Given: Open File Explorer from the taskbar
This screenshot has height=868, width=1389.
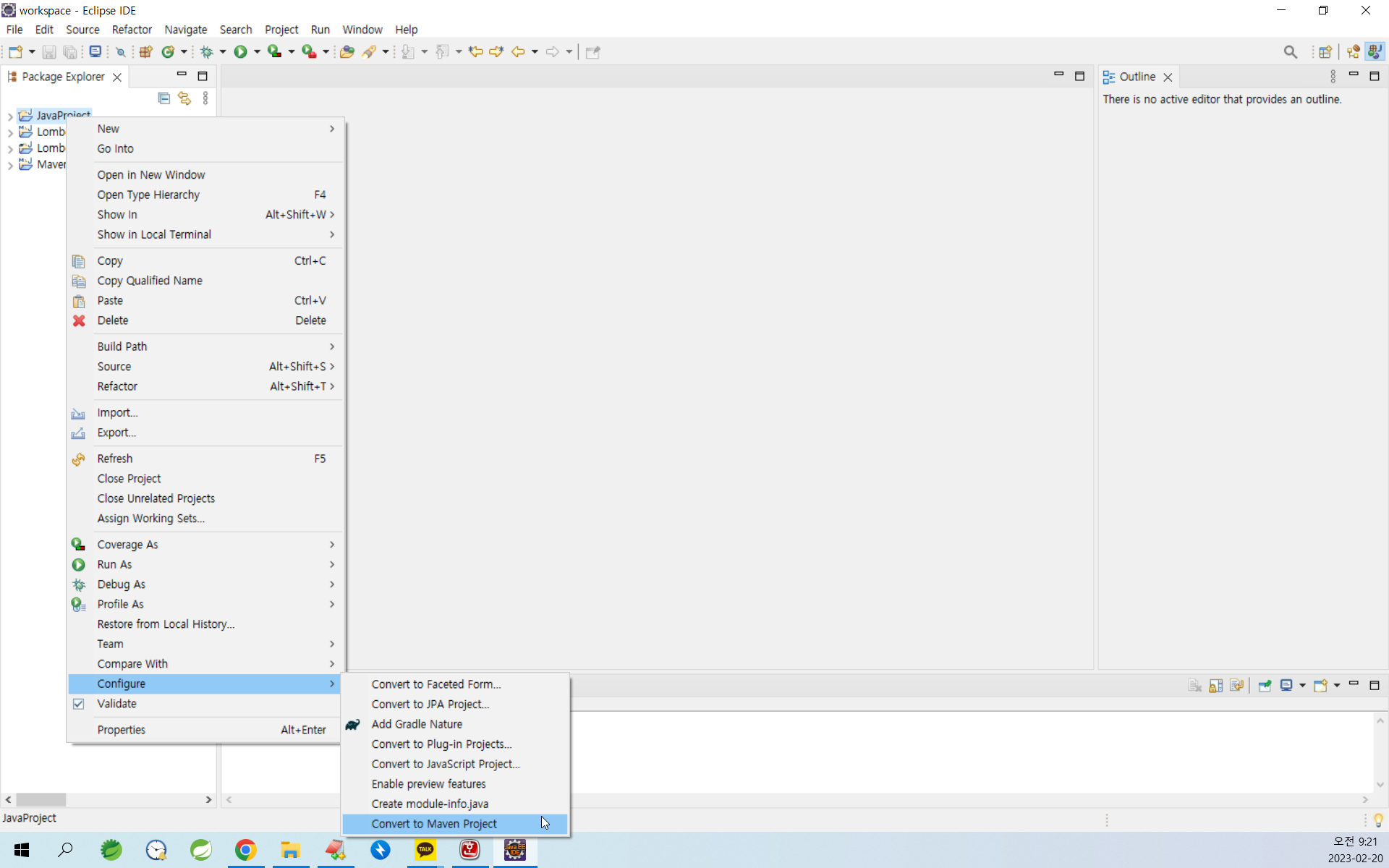Looking at the screenshot, I should pyautogui.click(x=291, y=850).
